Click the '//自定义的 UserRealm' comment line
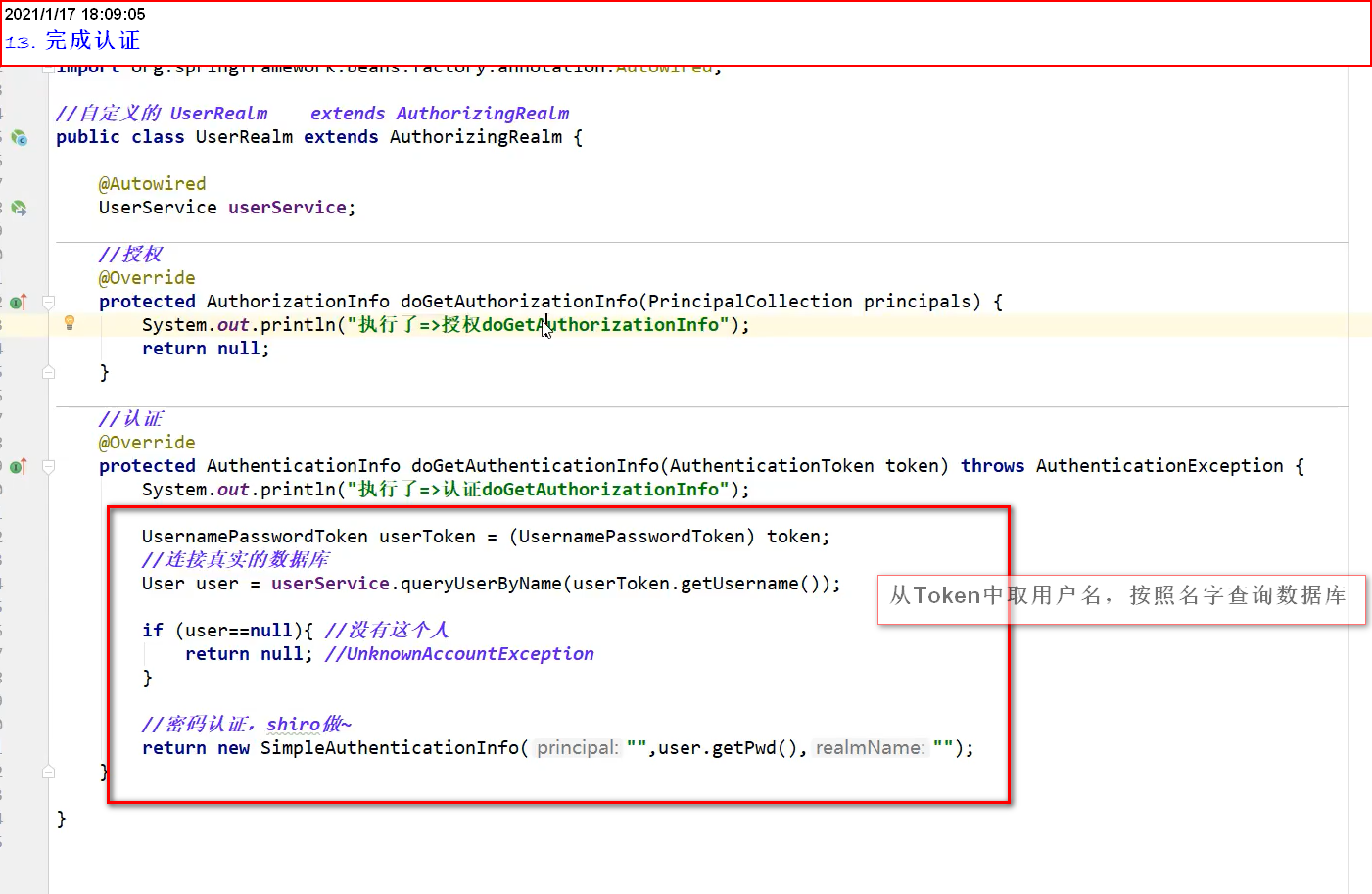Viewport: 1372px width, 894px height. pos(312,114)
